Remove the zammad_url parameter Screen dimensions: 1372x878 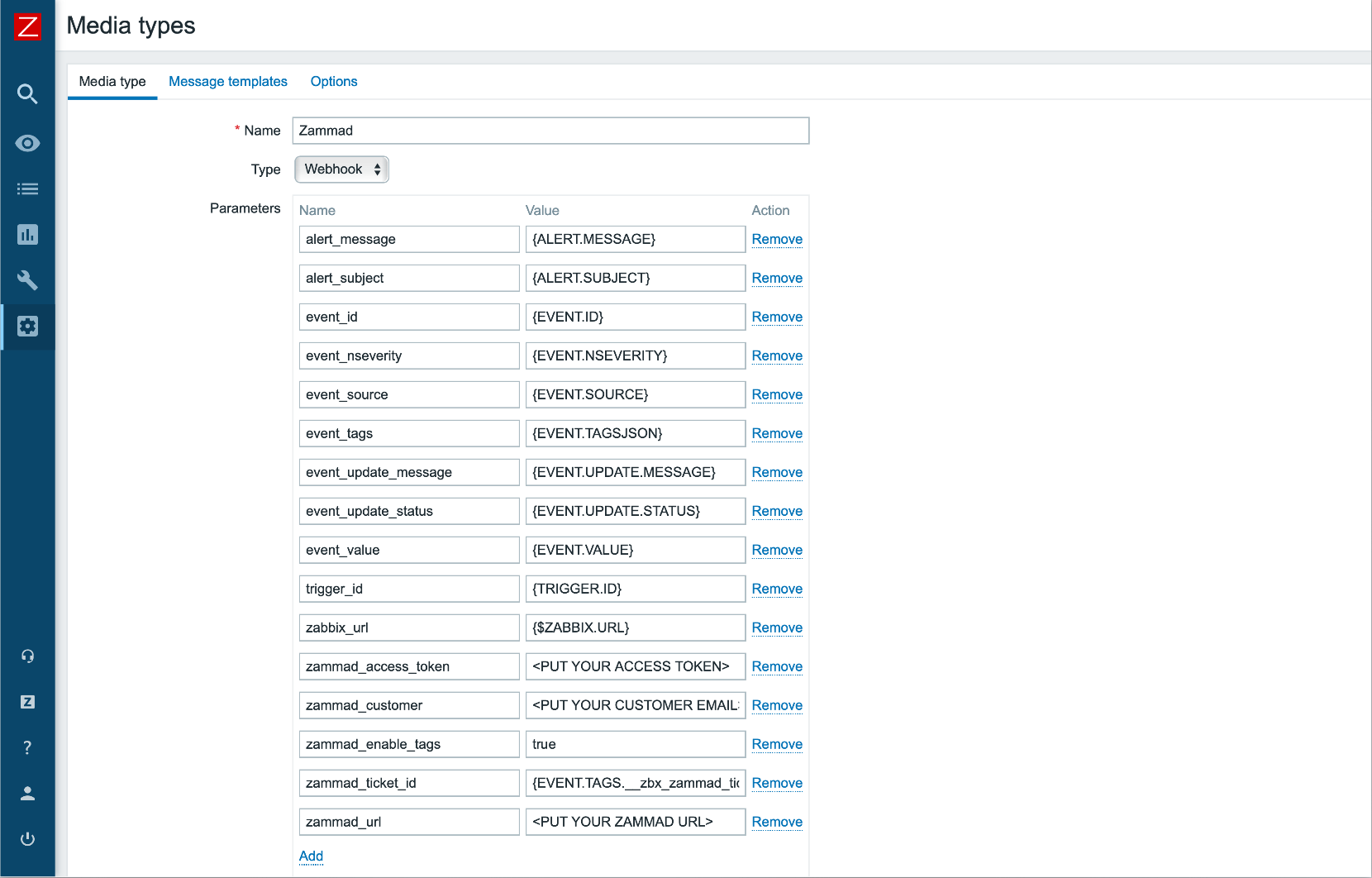click(x=777, y=822)
